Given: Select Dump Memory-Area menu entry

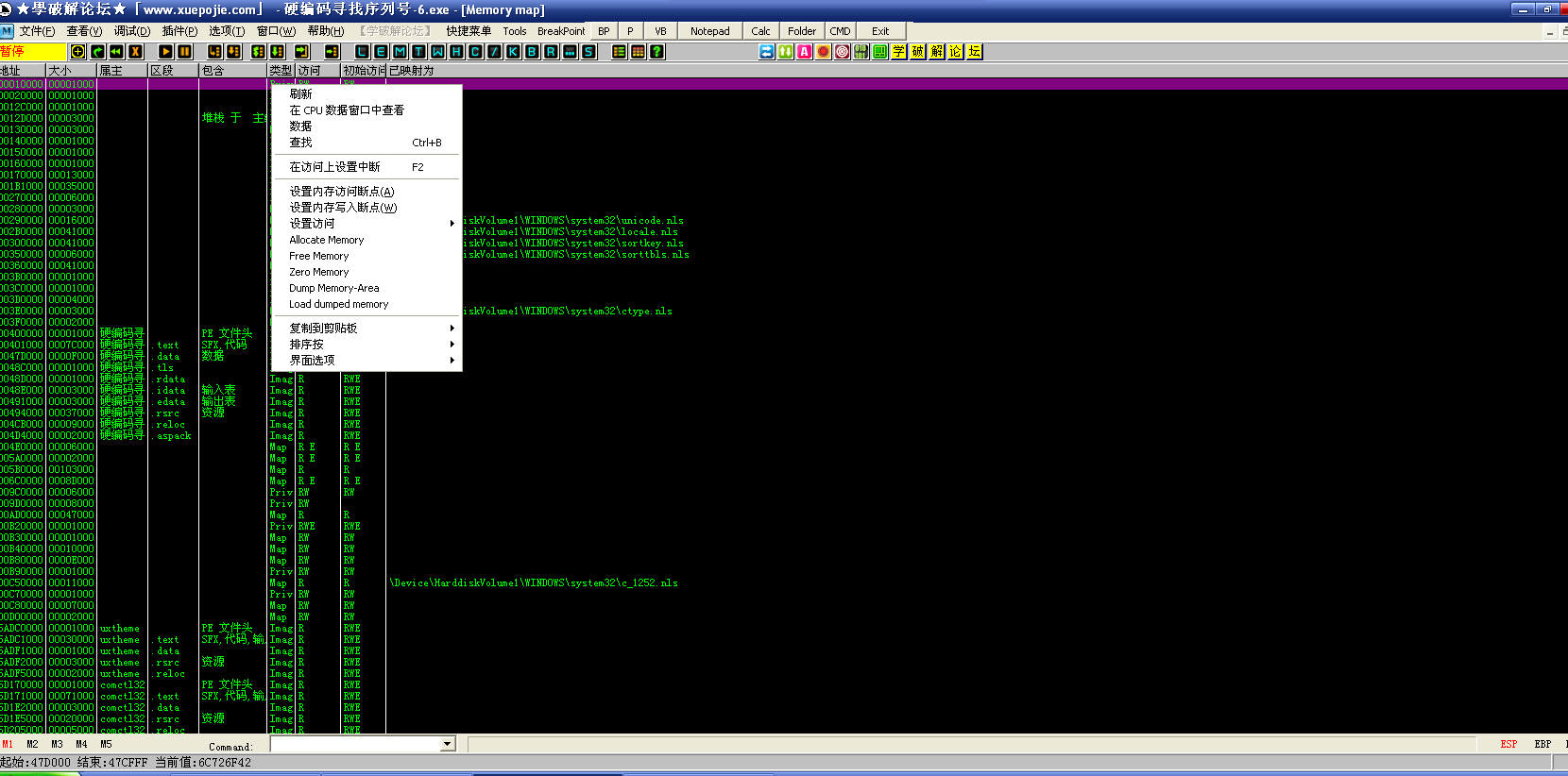Looking at the screenshot, I should click(366, 288).
